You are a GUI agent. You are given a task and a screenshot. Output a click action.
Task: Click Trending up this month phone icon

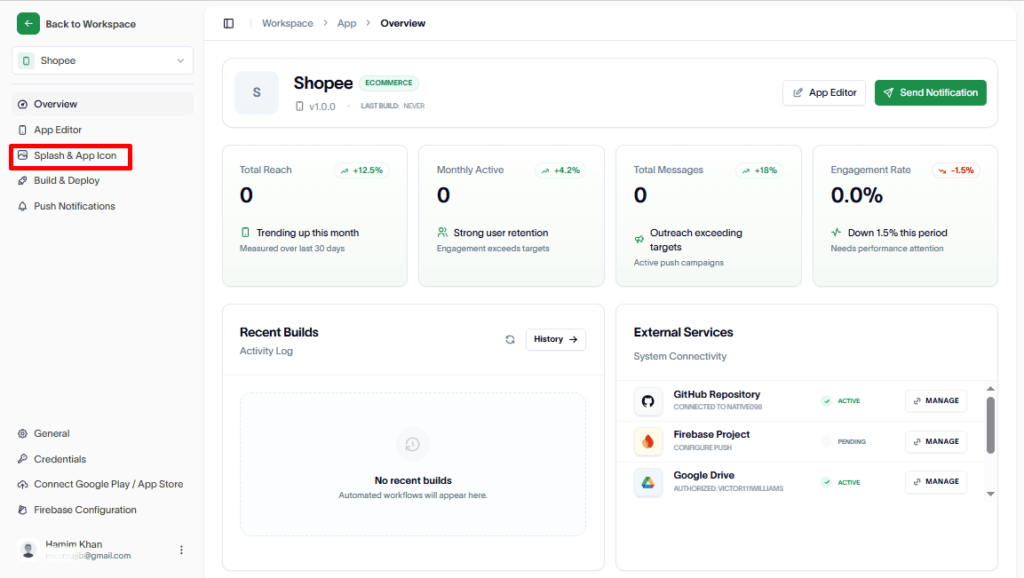[x=246, y=233]
